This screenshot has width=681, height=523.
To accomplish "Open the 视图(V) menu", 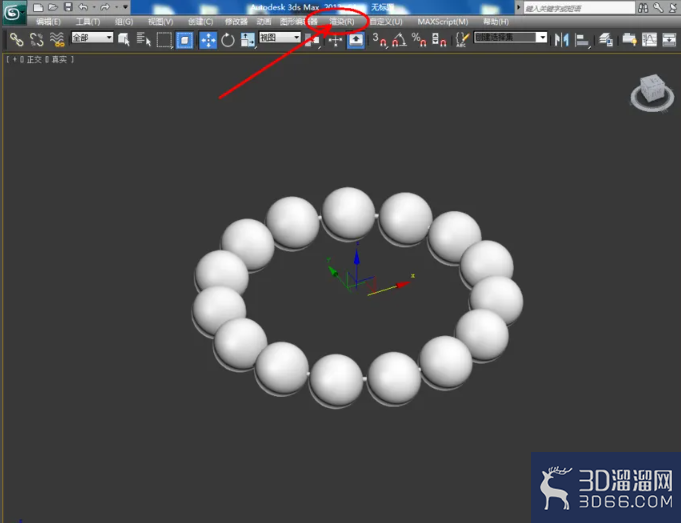I will coord(160,22).
